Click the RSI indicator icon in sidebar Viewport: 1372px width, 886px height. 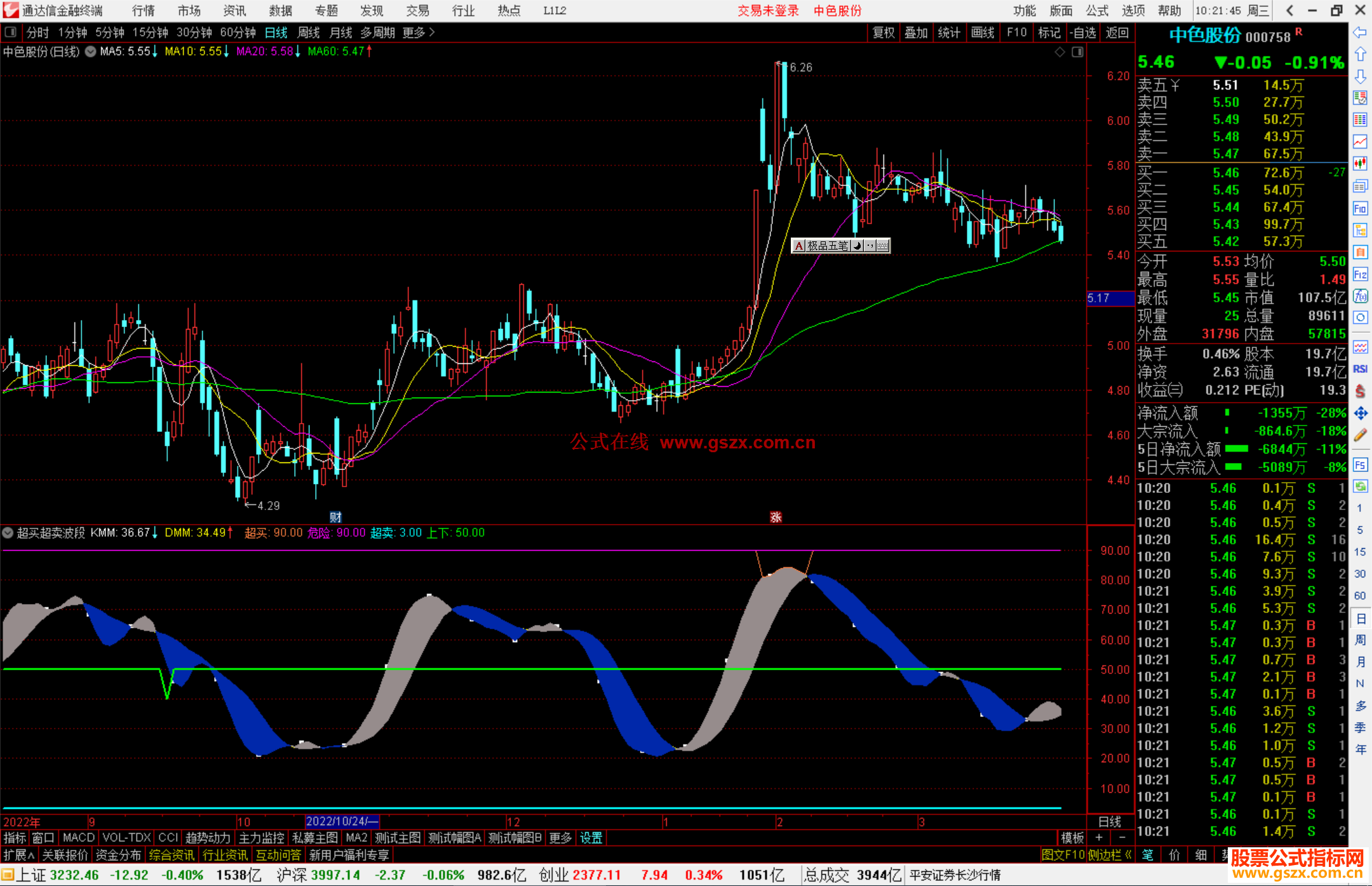1360,369
